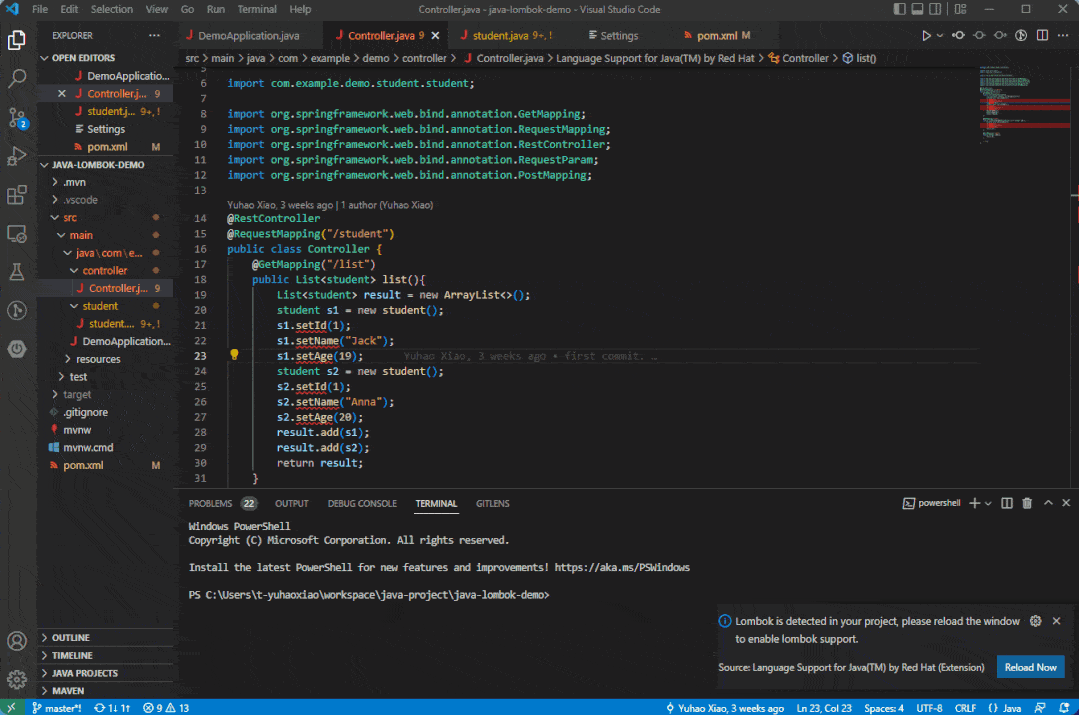
Task: Open the Extensions view
Action: (17, 195)
